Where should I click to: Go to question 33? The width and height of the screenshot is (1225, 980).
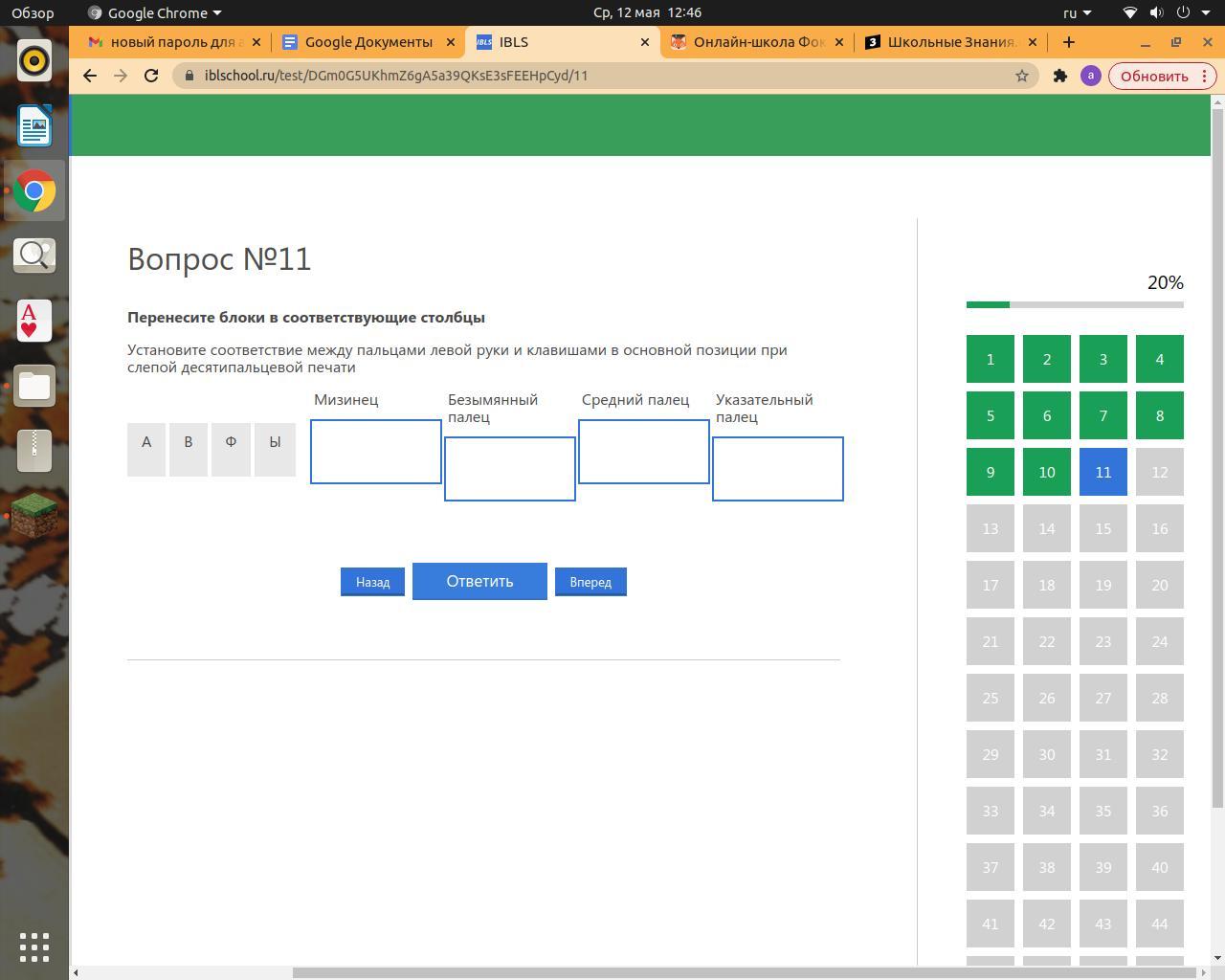(x=991, y=811)
